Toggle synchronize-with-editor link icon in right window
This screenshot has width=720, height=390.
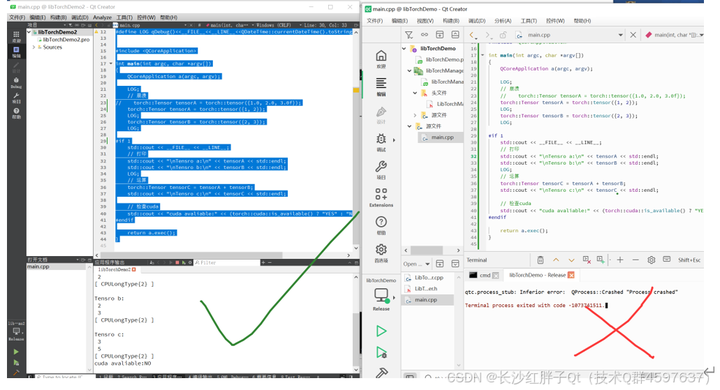424,35
